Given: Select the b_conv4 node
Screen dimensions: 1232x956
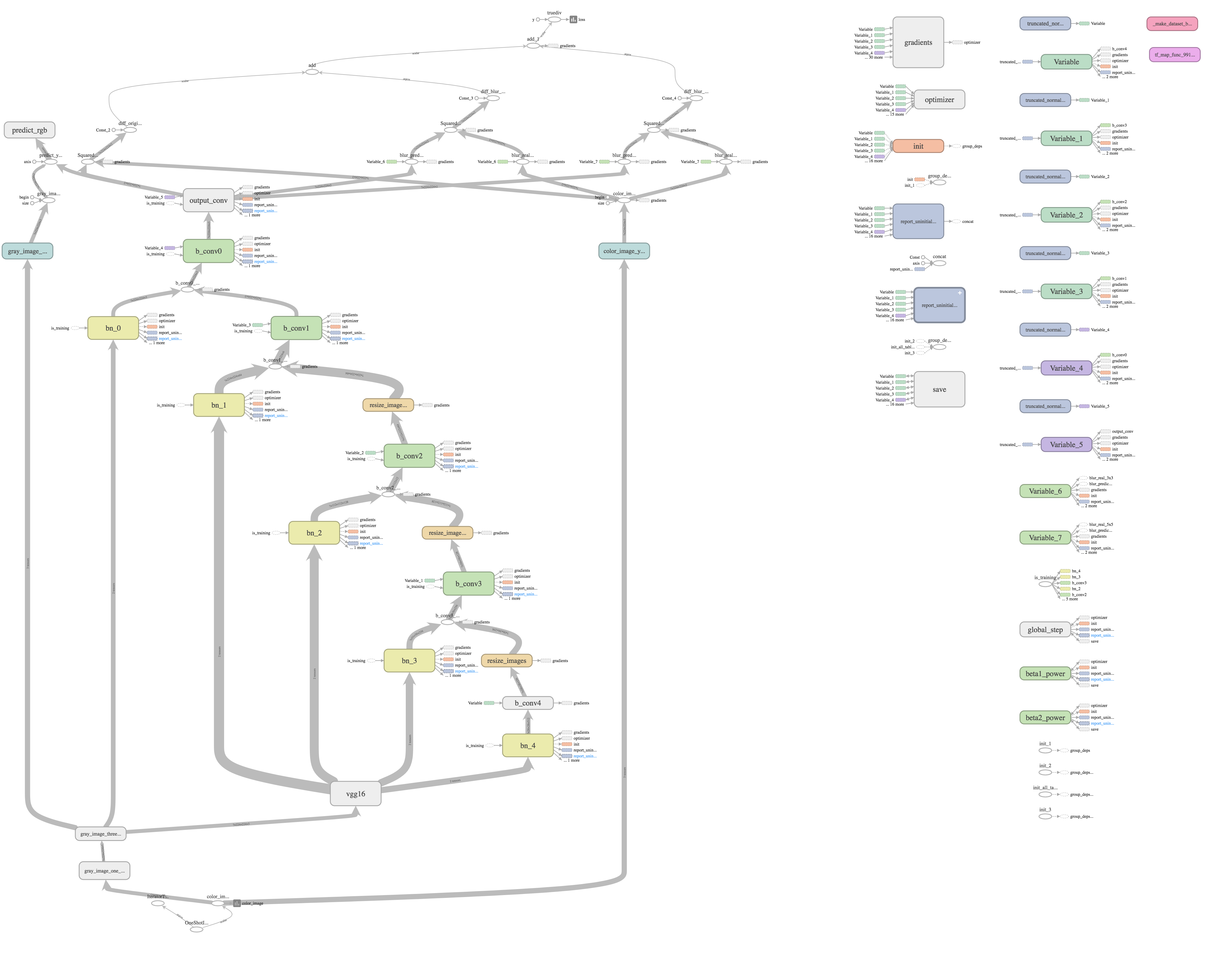Looking at the screenshot, I should click(x=527, y=703).
